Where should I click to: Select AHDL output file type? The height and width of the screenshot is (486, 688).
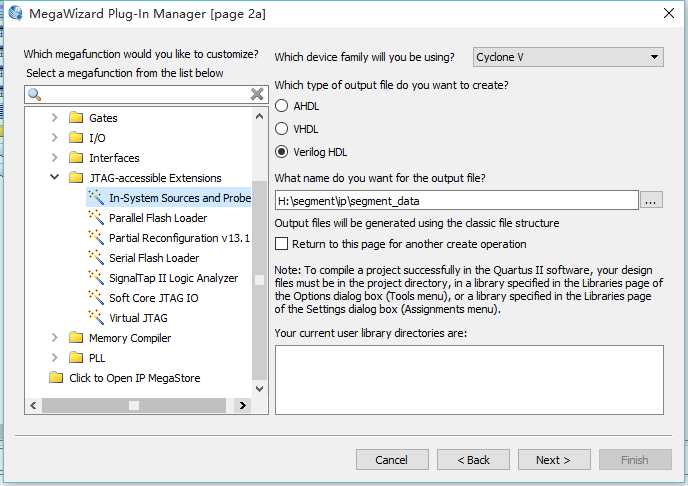tap(281, 106)
